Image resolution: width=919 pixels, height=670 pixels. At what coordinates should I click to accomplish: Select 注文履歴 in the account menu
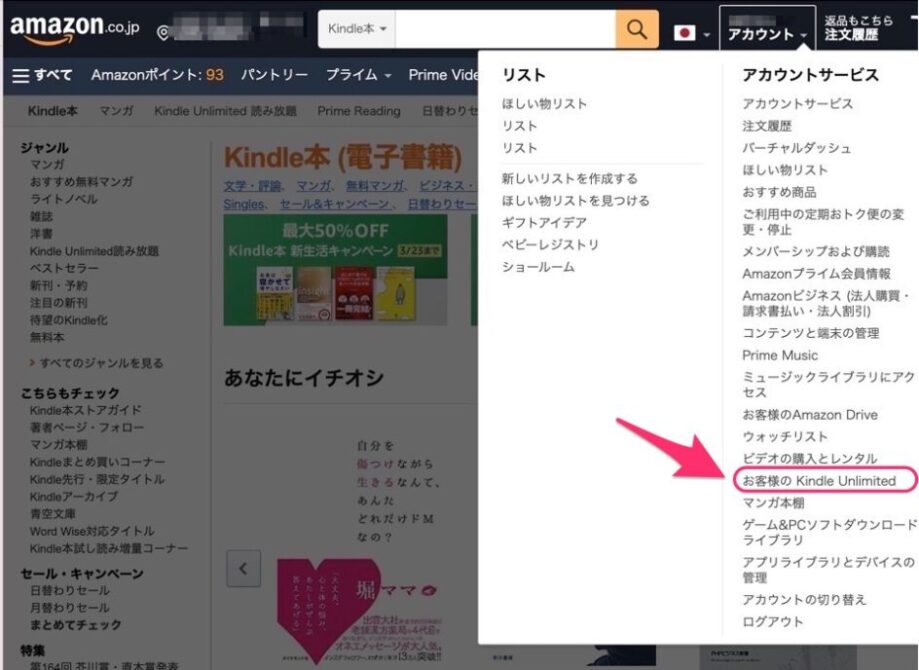coord(767,126)
